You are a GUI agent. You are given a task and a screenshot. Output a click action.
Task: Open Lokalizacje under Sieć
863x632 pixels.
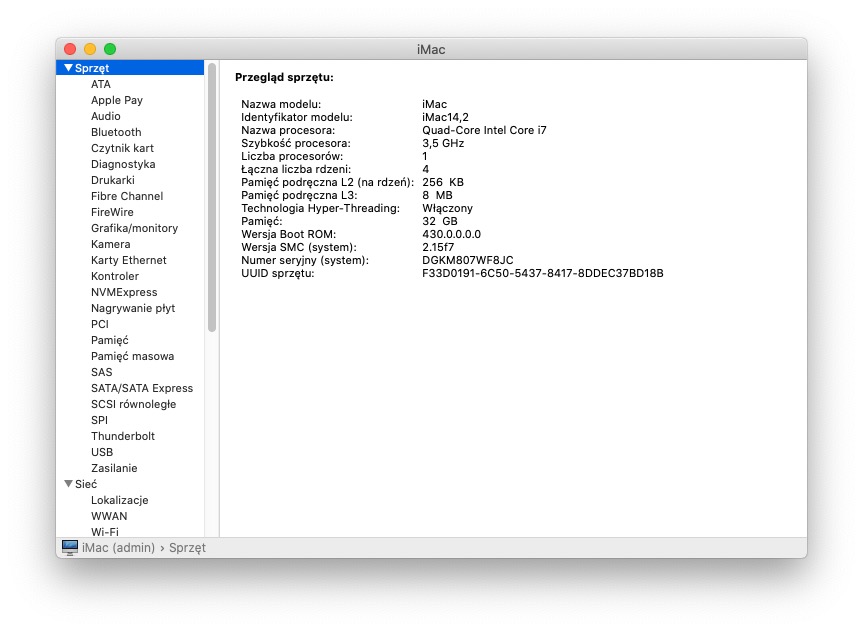[119, 500]
